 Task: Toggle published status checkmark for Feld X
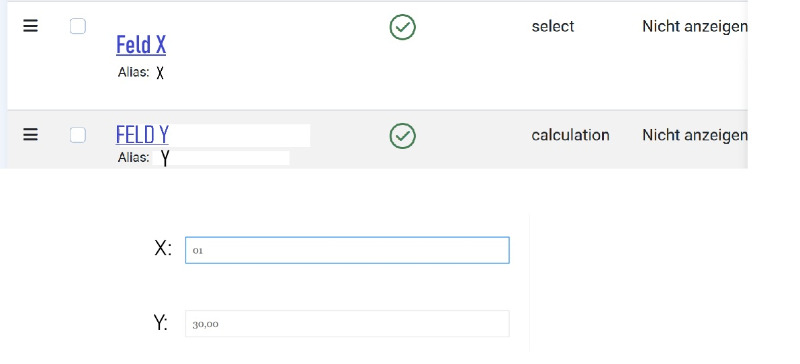403,27
